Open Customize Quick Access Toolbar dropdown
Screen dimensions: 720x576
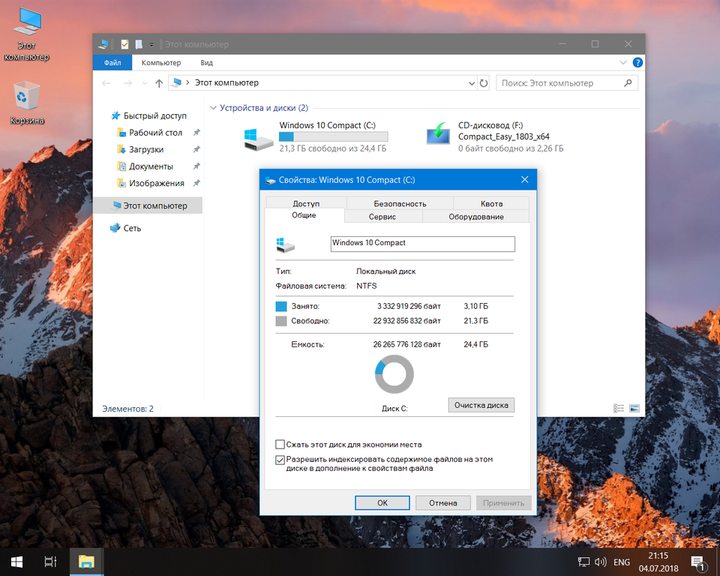click(x=152, y=45)
